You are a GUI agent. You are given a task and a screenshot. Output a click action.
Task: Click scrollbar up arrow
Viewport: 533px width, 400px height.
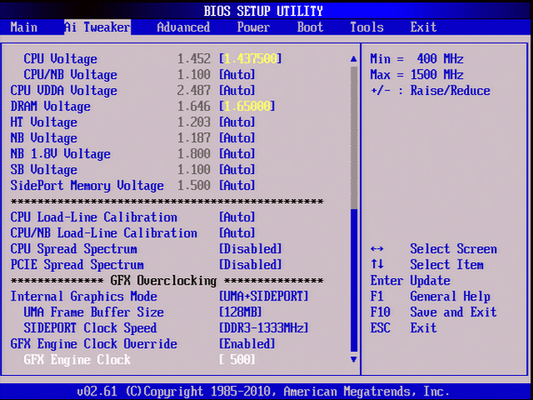354,59
